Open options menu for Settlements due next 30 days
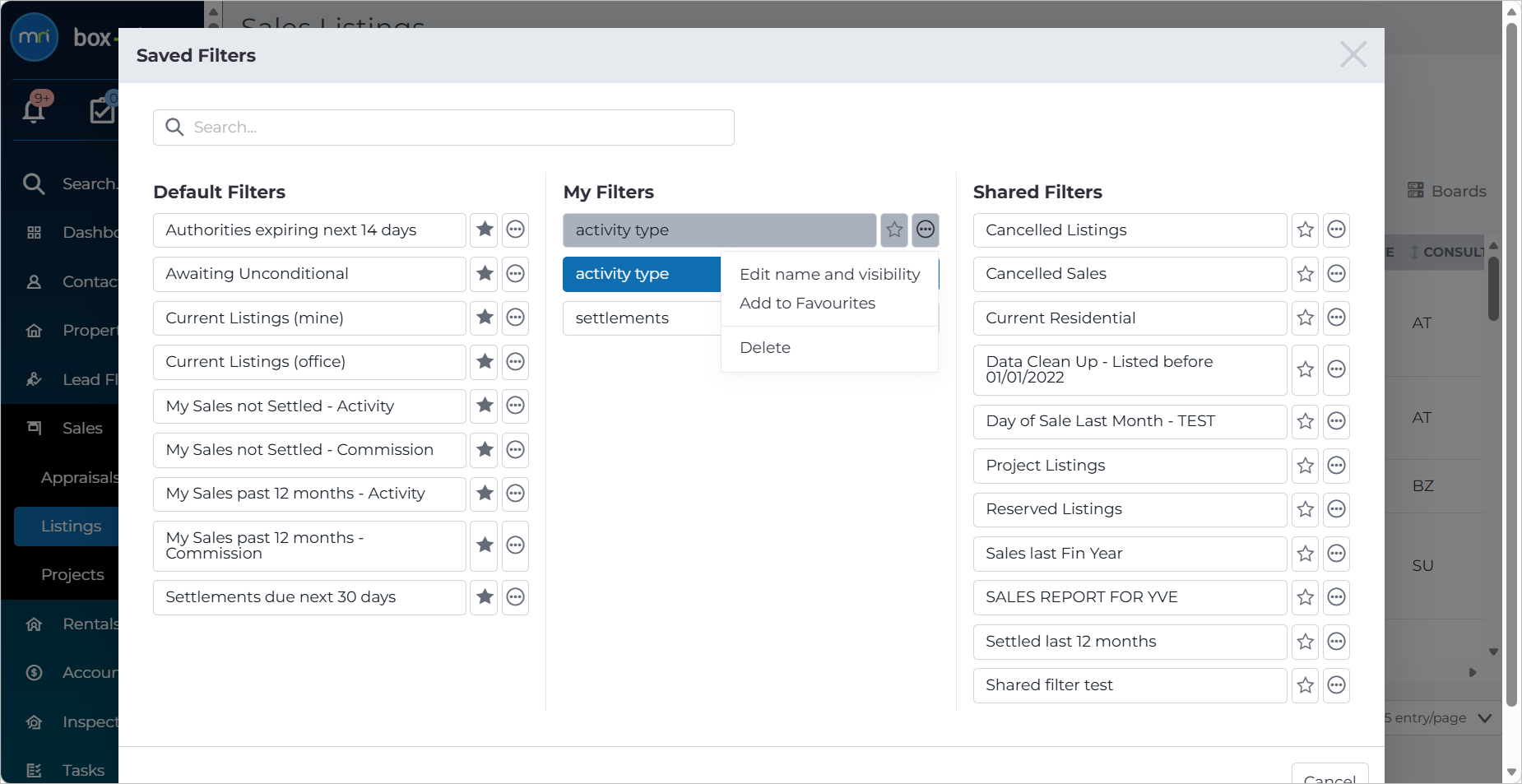Viewport: 1522px width, 784px height. click(x=515, y=597)
